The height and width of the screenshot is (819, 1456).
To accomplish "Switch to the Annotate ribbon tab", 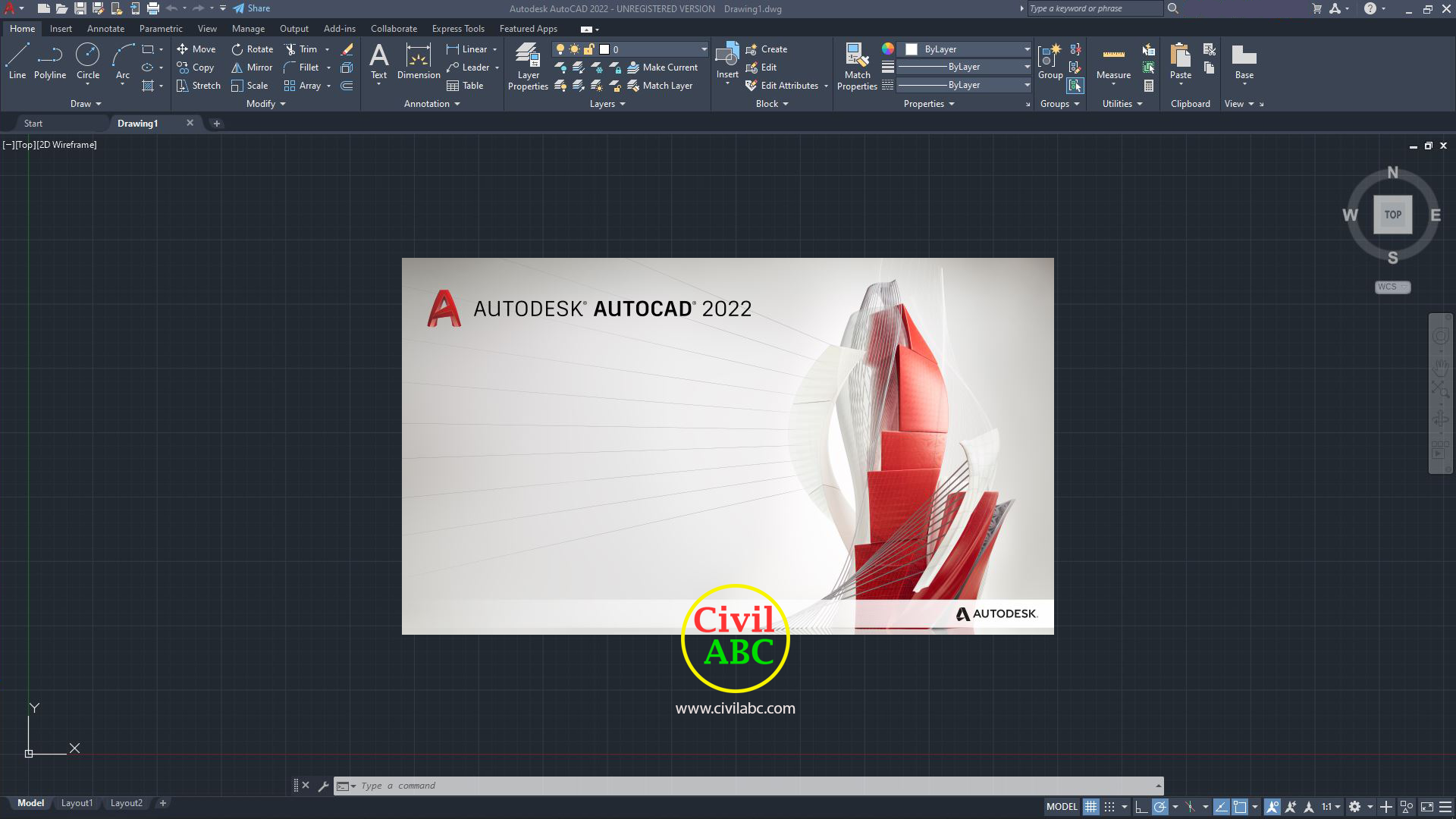I will pos(105,29).
